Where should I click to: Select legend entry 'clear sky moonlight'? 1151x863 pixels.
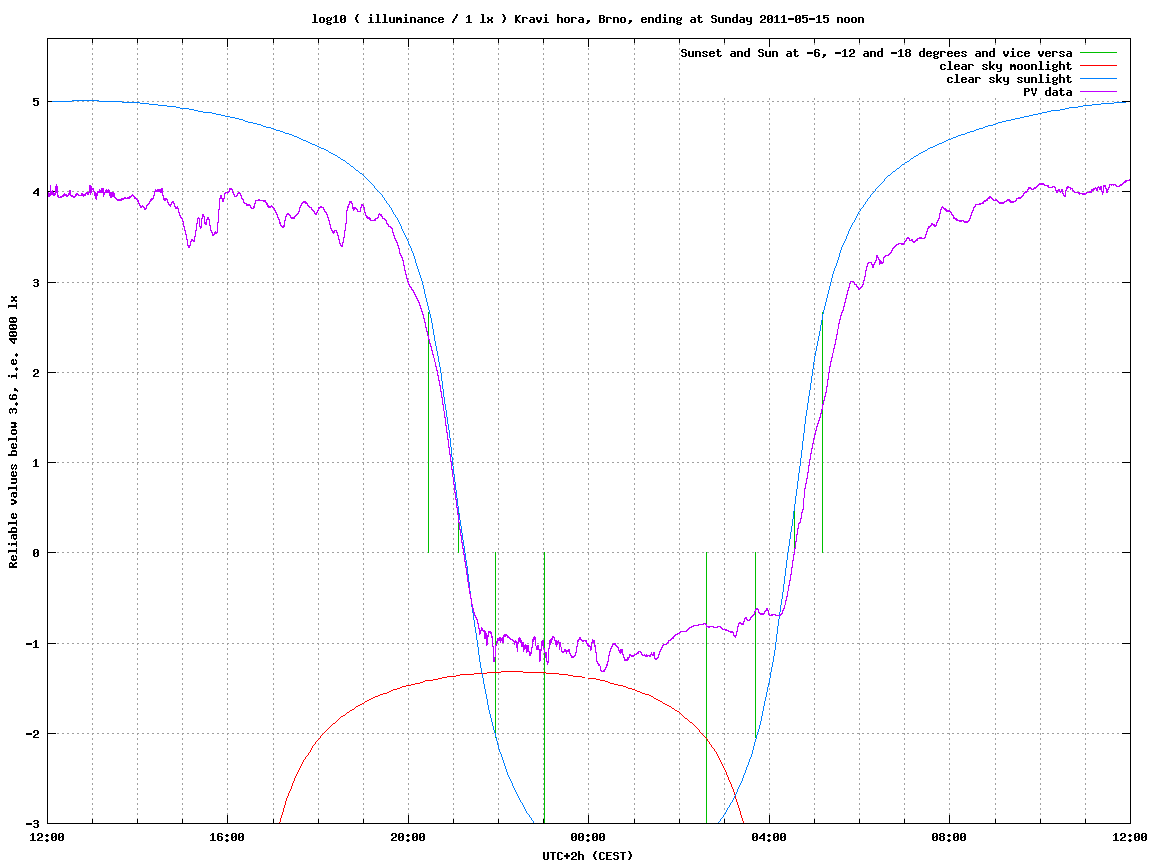tap(1006, 66)
